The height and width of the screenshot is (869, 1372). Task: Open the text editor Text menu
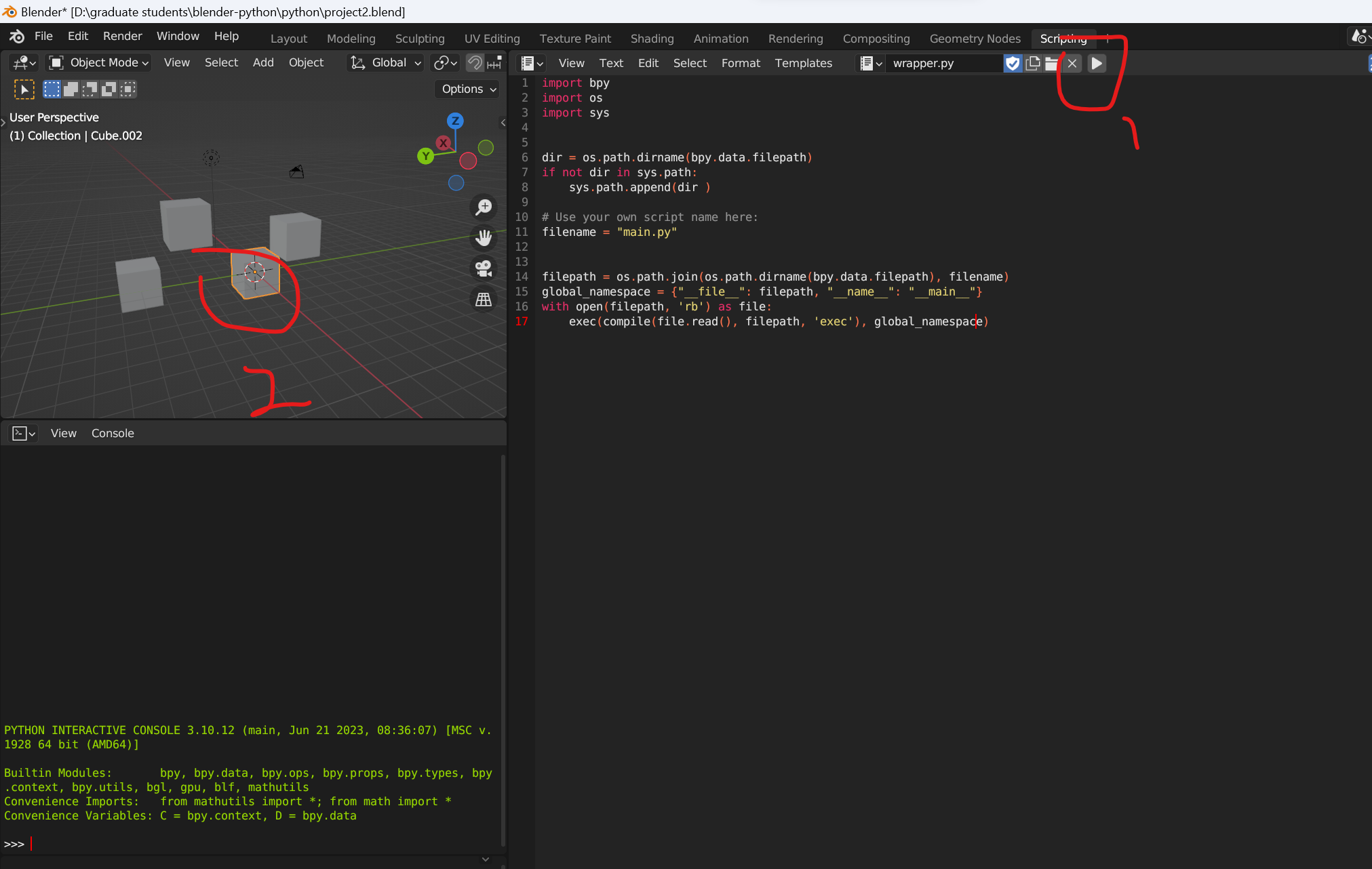pos(611,63)
